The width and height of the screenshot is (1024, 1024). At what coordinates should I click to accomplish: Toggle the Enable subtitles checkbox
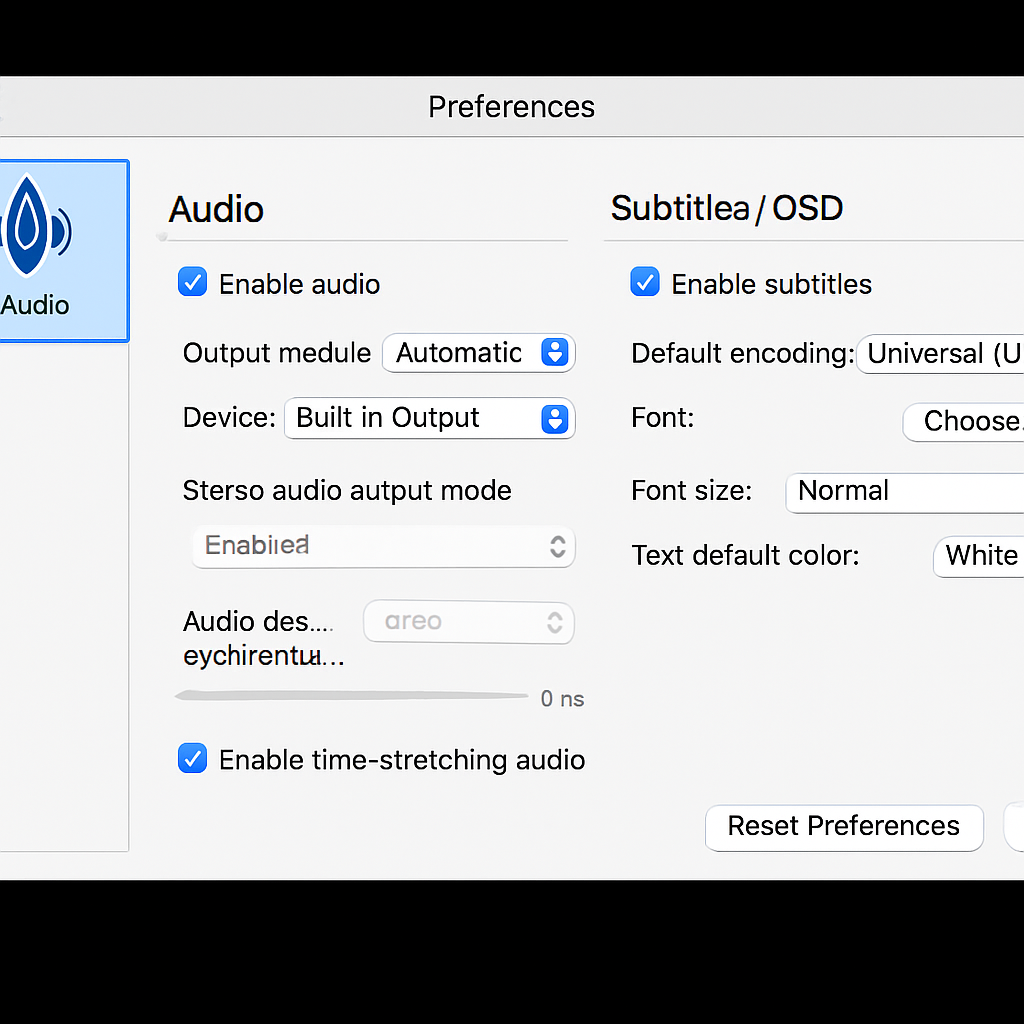pos(645,283)
